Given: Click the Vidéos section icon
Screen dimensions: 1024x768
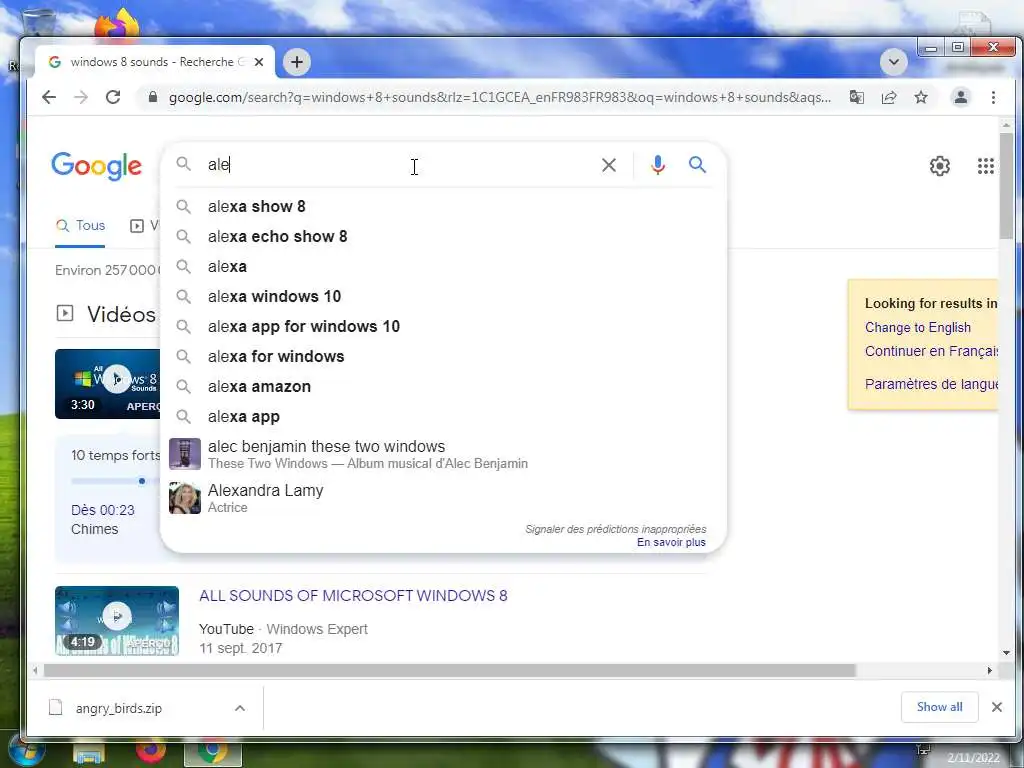Looking at the screenshot, I should tap(65, 313).
